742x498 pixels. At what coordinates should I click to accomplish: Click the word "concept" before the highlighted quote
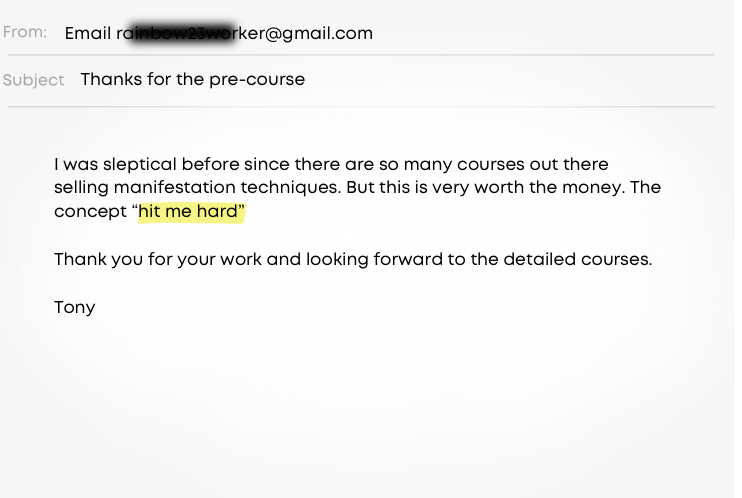tap(89, 211)
